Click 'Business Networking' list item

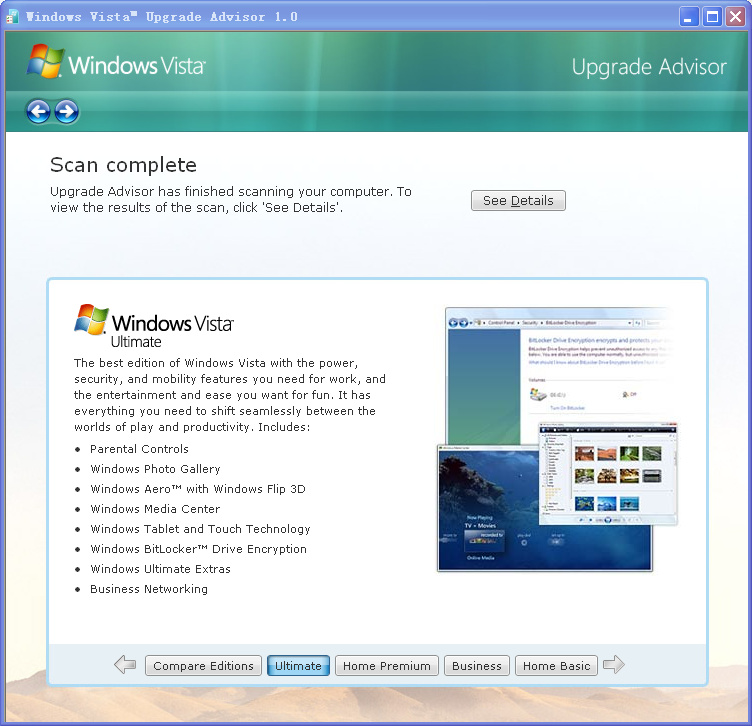pos(149,589)
